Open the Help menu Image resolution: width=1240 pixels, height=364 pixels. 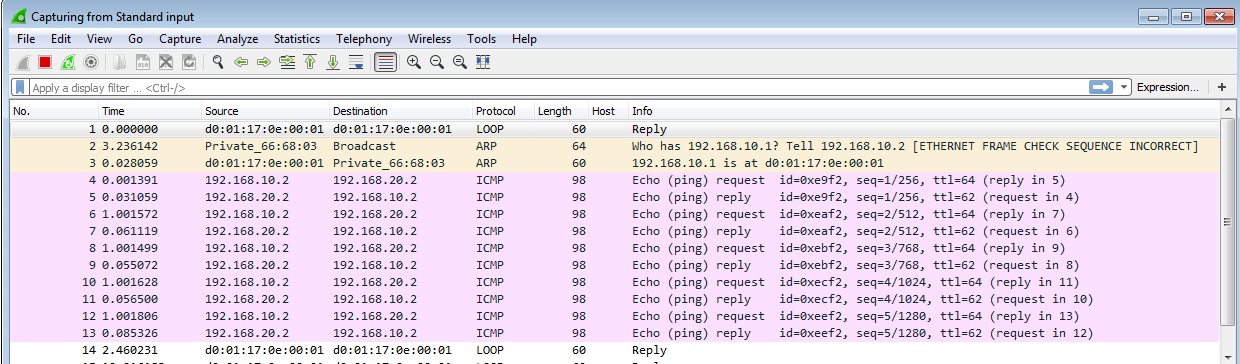coord(524,39)
